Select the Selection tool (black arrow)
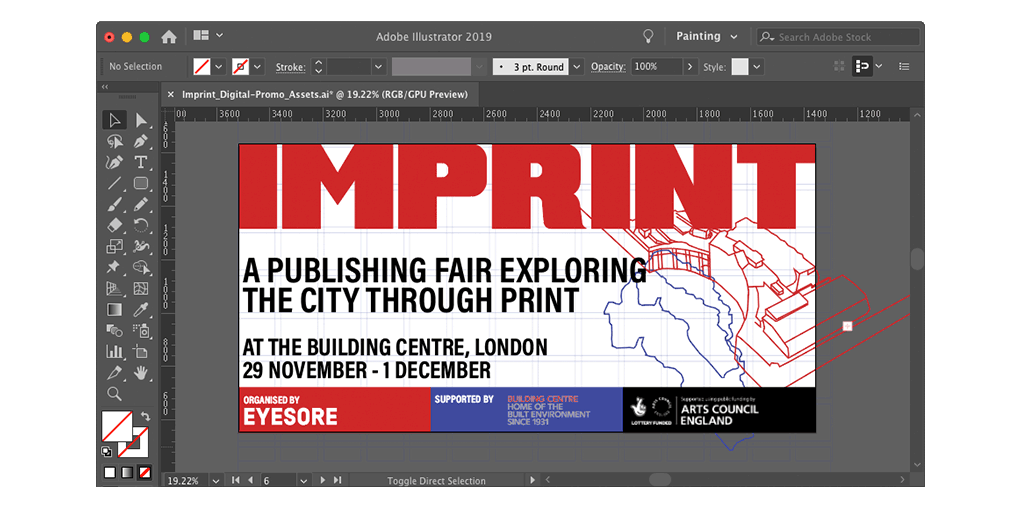1024x512 pixels. 115,120
